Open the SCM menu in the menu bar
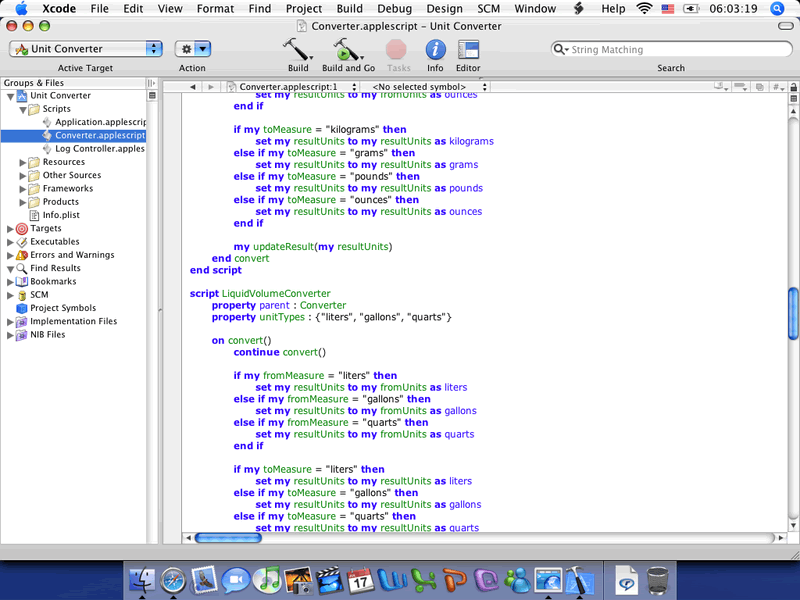800x600 pixels. [x=489, y=9]
